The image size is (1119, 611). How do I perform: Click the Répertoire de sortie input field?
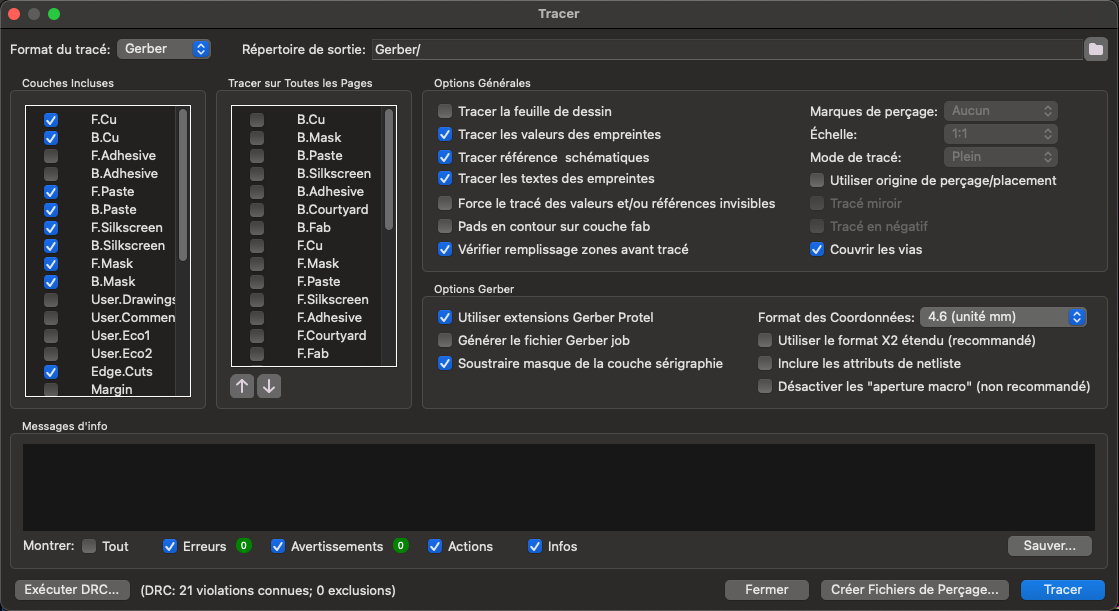726,49
